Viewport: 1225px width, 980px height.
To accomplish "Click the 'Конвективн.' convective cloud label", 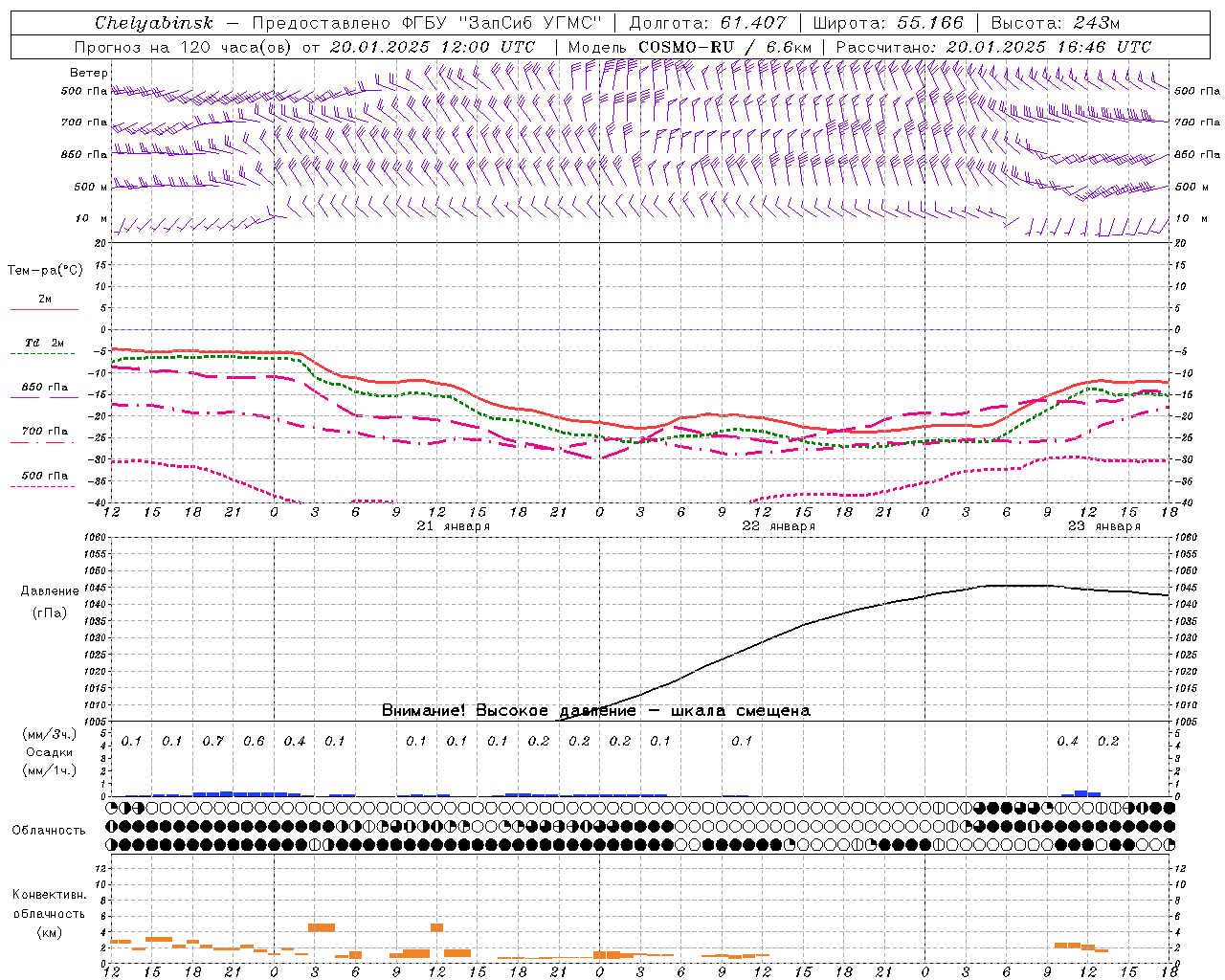I will coord(50,895).
